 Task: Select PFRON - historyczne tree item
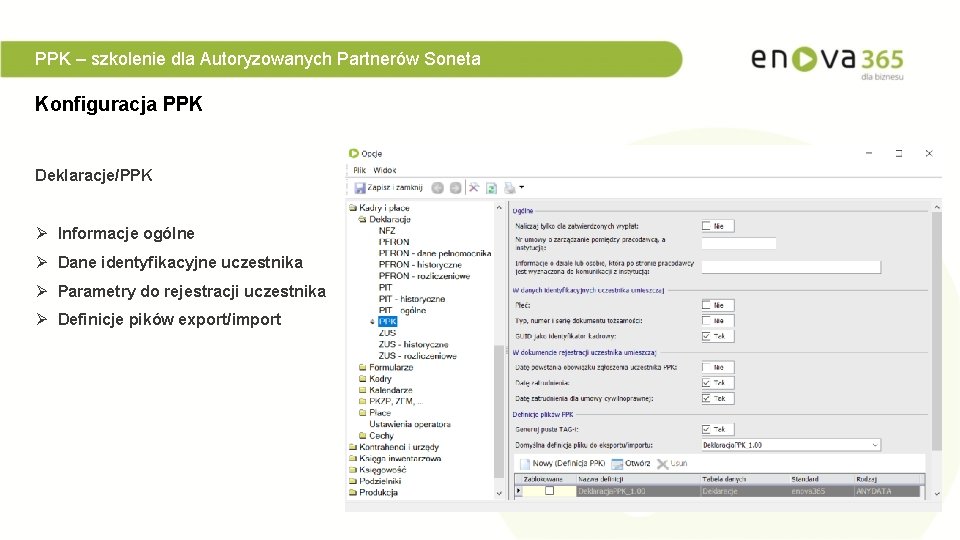coord(420,264)
